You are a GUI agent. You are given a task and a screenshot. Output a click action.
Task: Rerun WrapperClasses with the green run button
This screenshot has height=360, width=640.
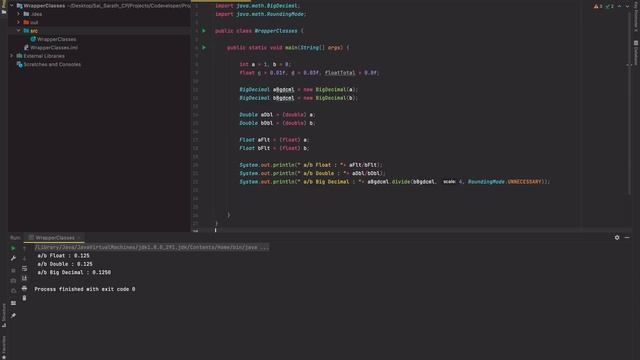pos(13,248)
